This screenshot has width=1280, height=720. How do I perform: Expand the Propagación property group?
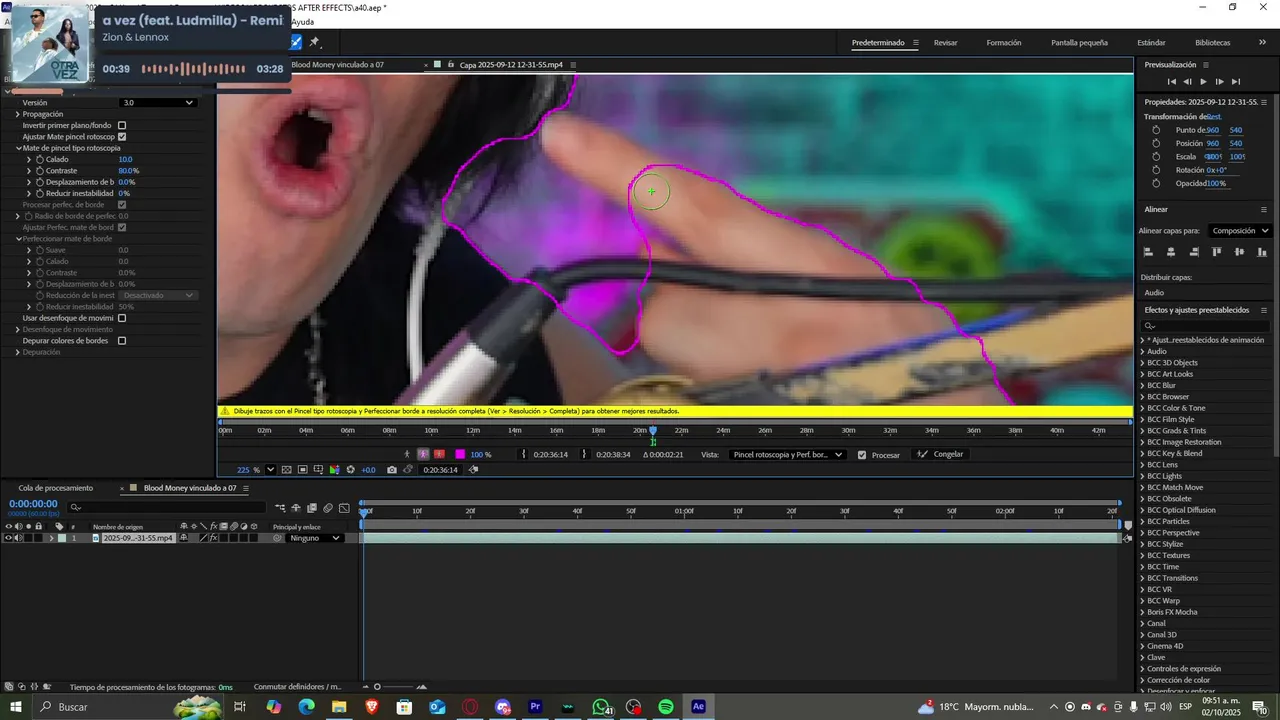18,114
